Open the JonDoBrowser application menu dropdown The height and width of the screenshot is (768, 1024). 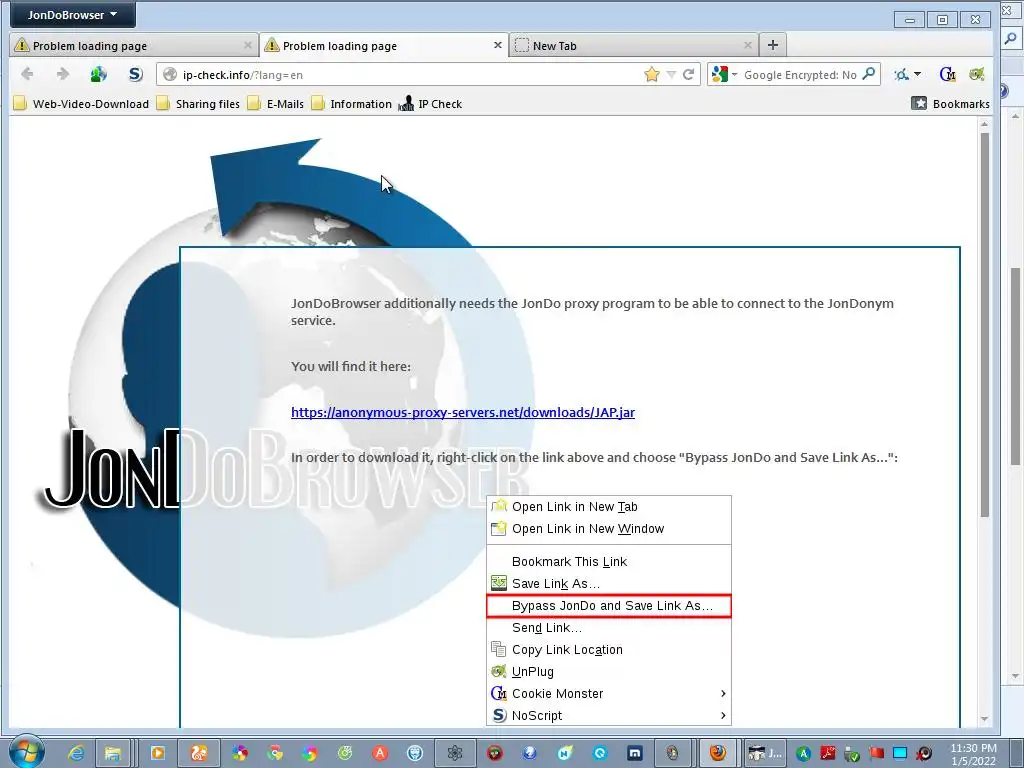(x=72, y=14)
